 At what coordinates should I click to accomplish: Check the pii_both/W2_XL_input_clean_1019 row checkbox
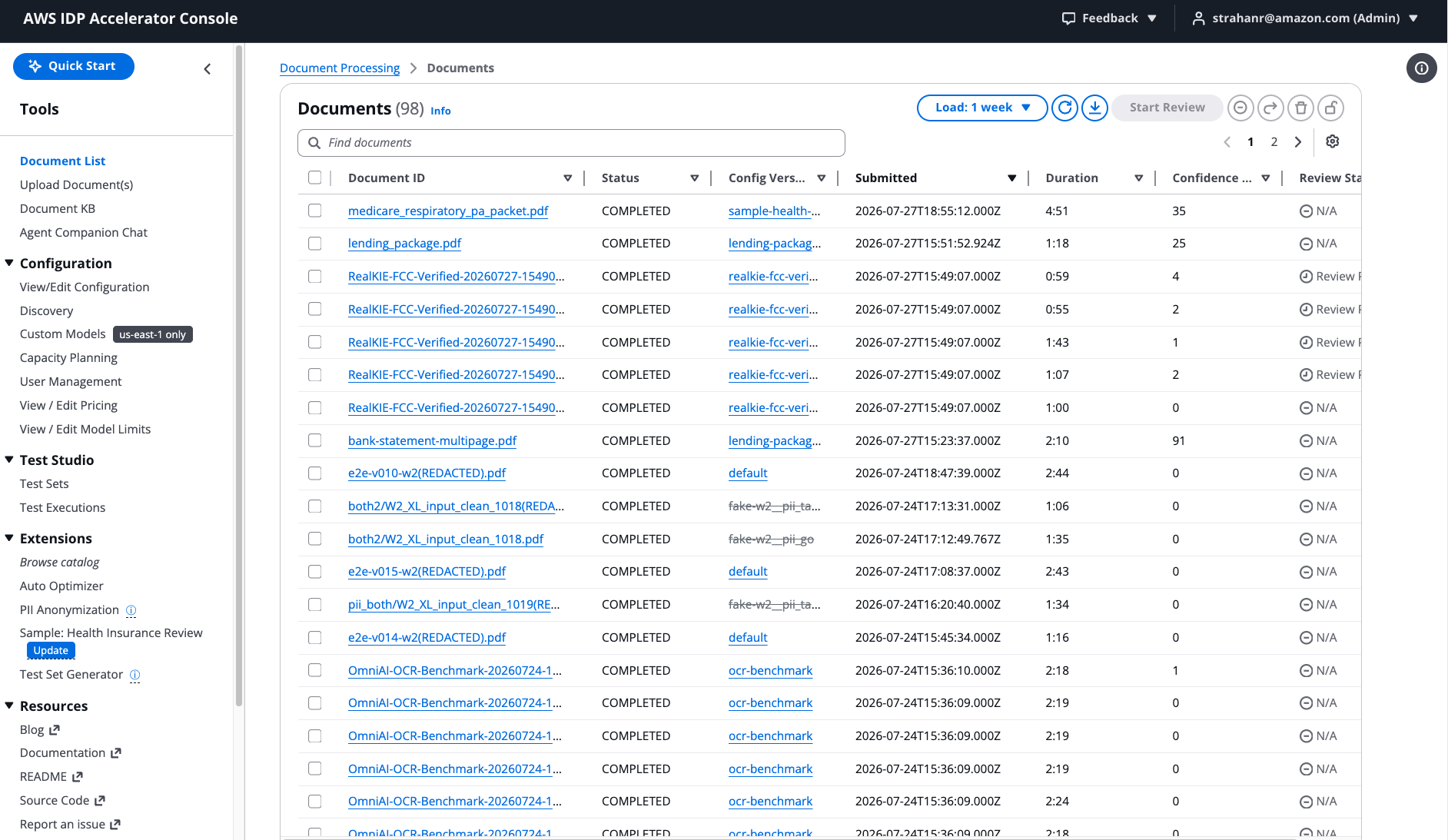click(315, 605)
